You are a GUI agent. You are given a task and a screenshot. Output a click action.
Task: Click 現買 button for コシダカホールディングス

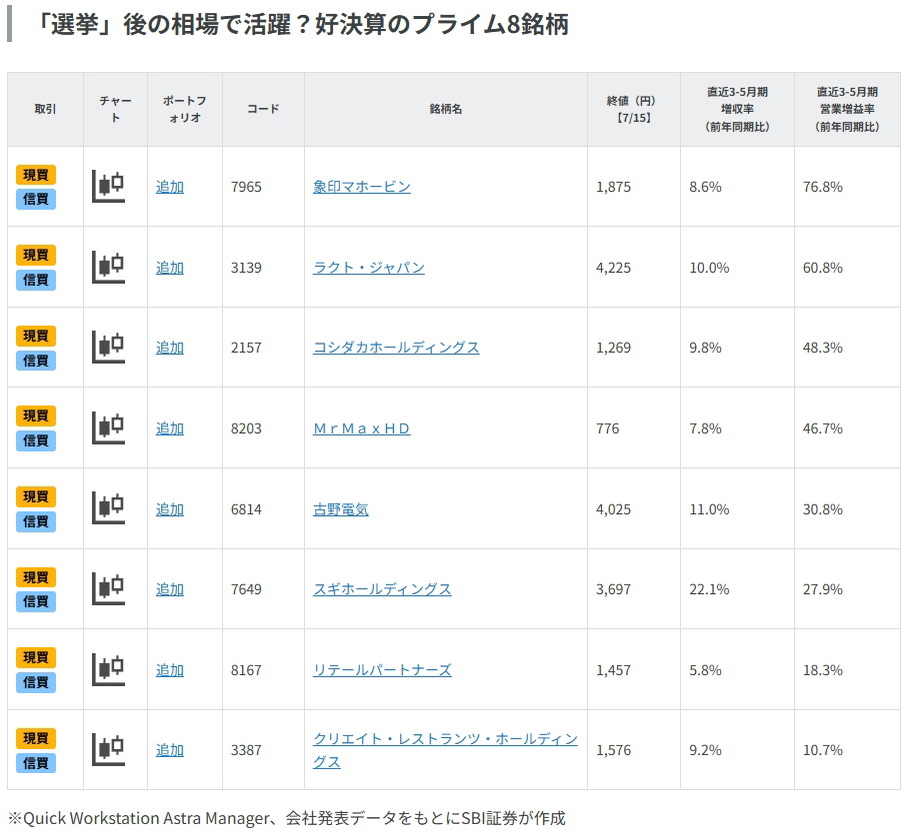pos(36,336)
